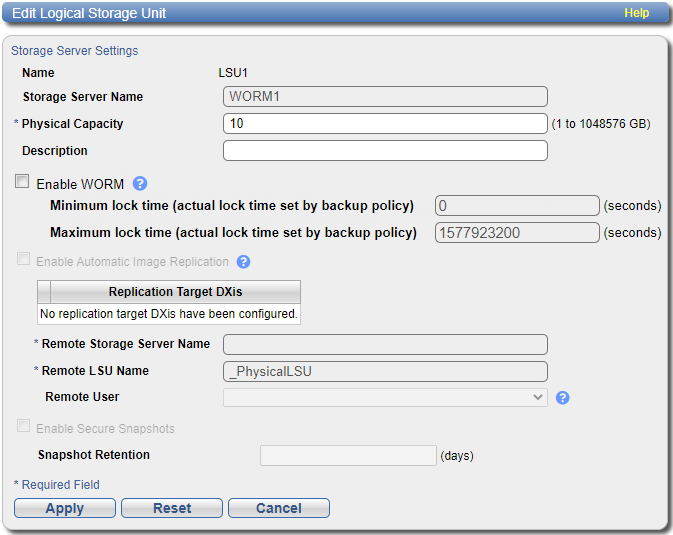Image resolution: width=673 pixels, height=535 pixels.
Task: Toggle the Enable Secure Snapshots checkbox
Action: point(23,428)
